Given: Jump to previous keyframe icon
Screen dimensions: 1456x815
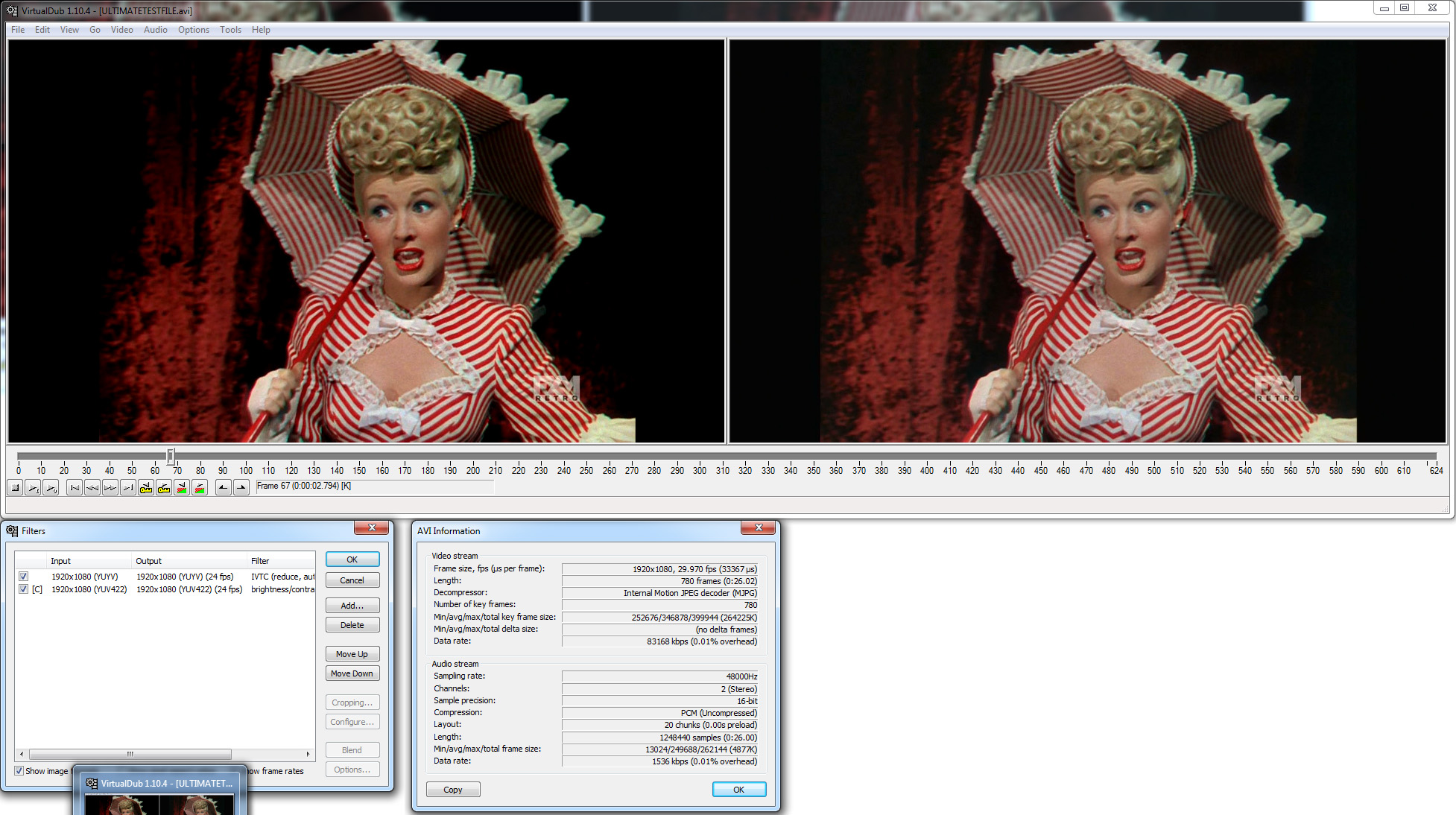Looking at the screenshot, I should pyautogui.click(x=146, y=487).
